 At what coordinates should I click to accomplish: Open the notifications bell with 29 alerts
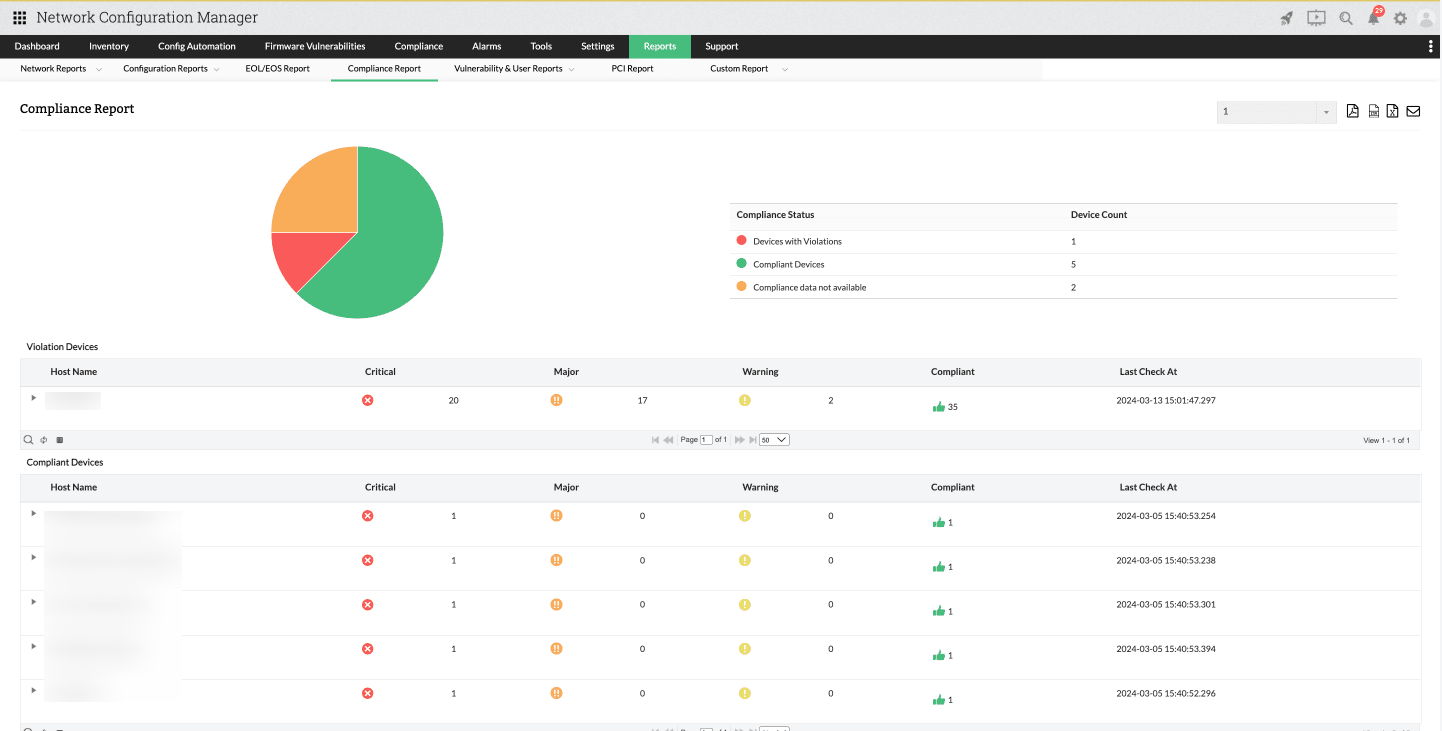click(x=1374, y=18)
